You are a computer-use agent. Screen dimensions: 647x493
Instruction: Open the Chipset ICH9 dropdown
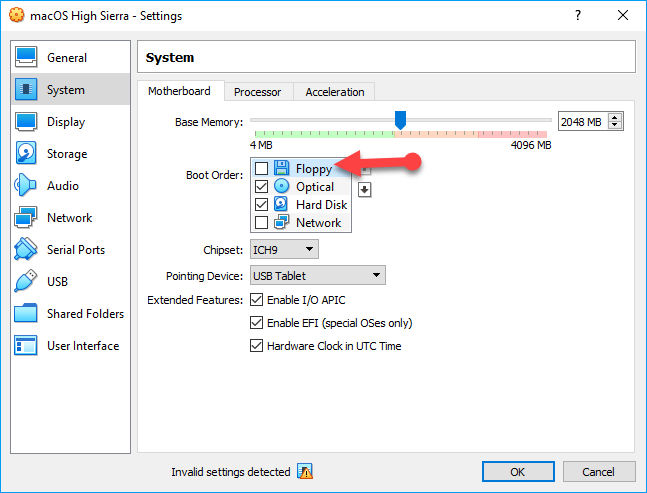pos(285,249)
